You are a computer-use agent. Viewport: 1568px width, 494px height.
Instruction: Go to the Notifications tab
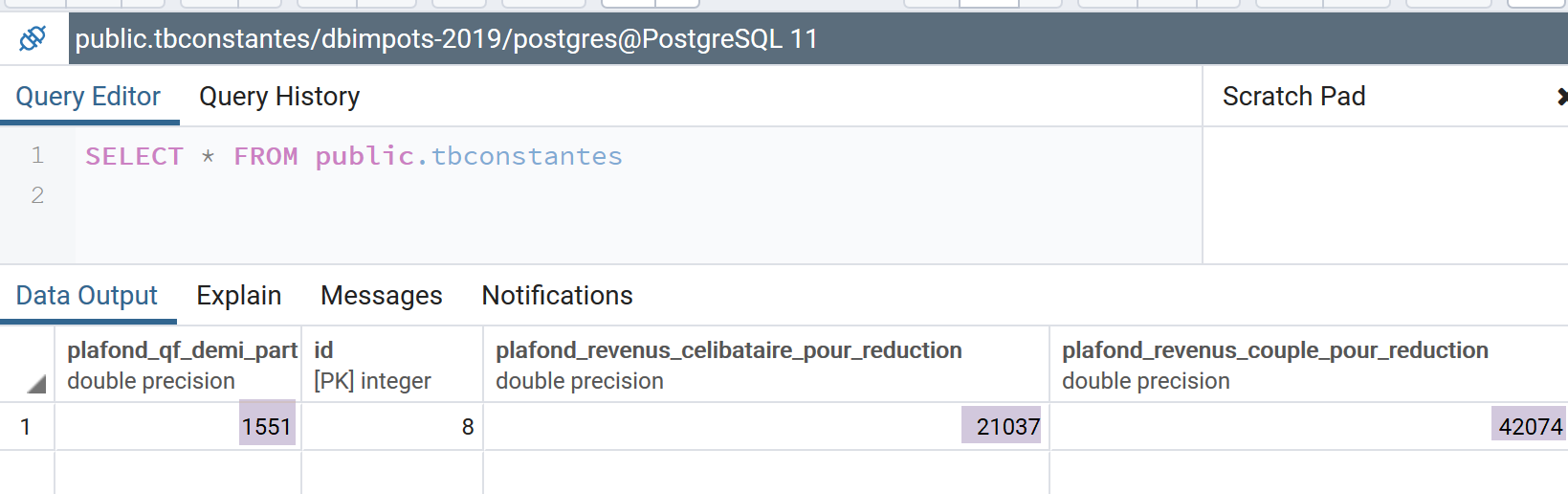coord(558,296)
